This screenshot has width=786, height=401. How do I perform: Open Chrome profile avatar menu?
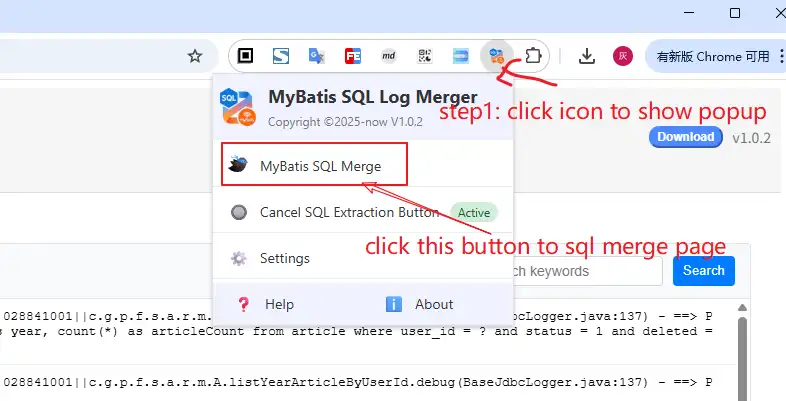coord(623,56)
